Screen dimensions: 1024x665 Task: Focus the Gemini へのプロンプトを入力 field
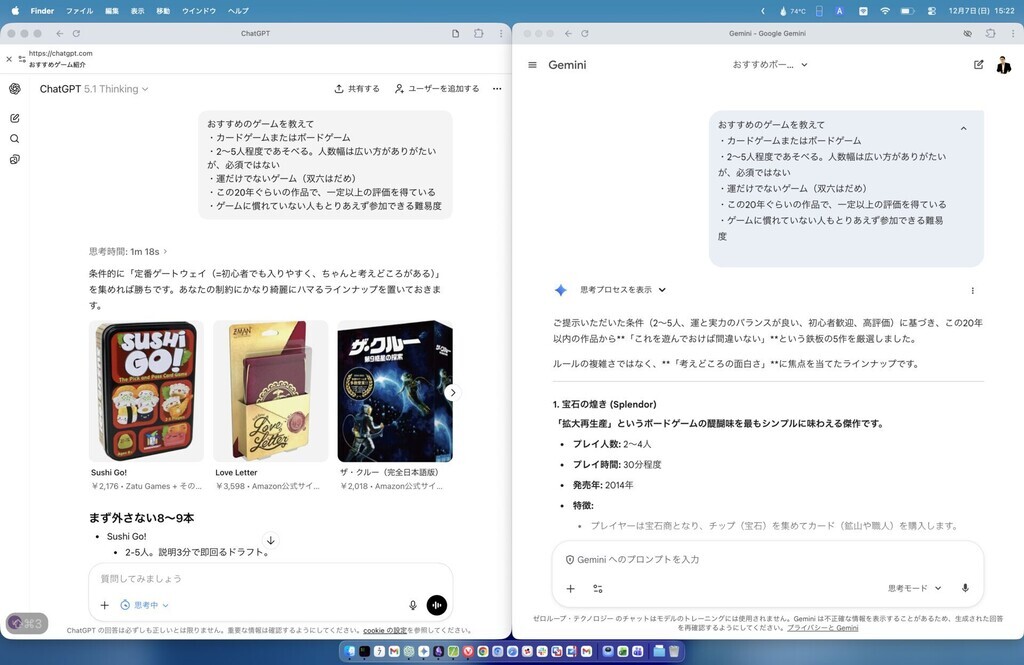767,560
